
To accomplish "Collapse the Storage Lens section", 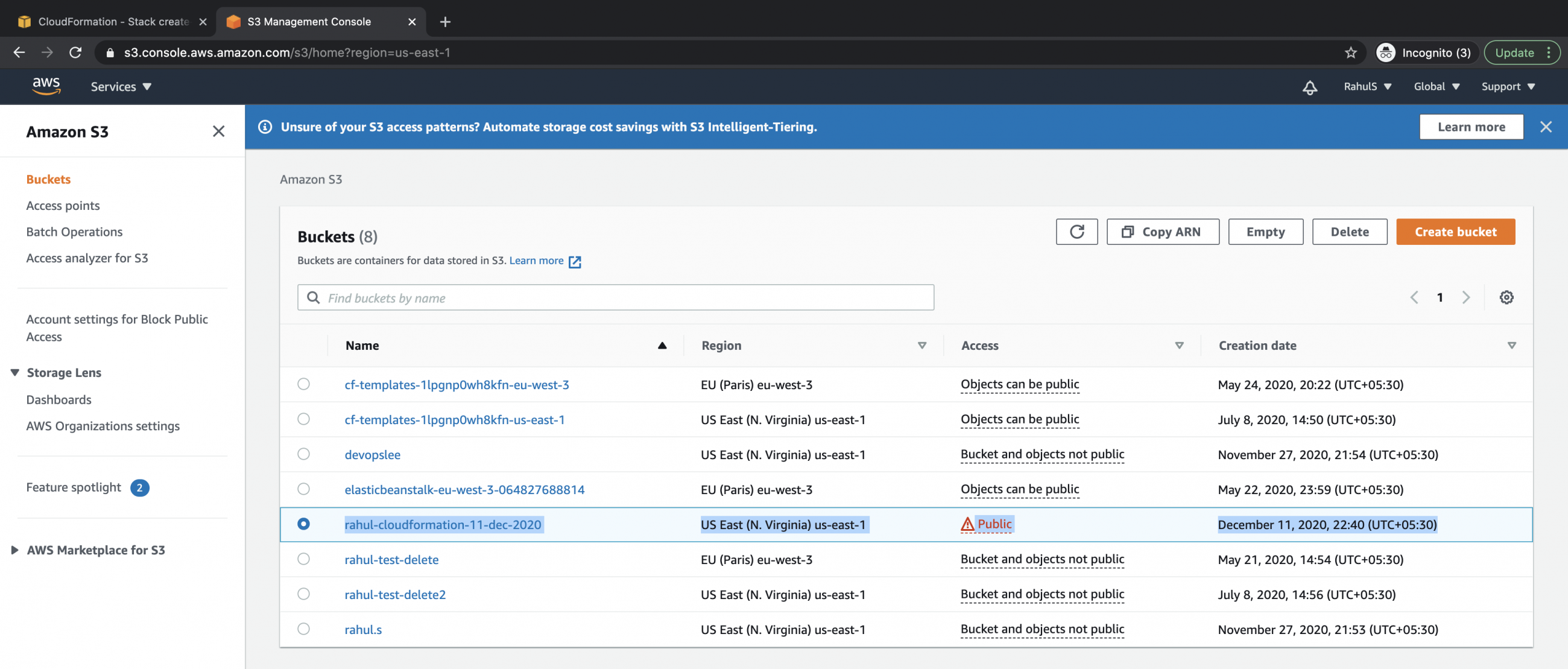I will coord(15,373).
